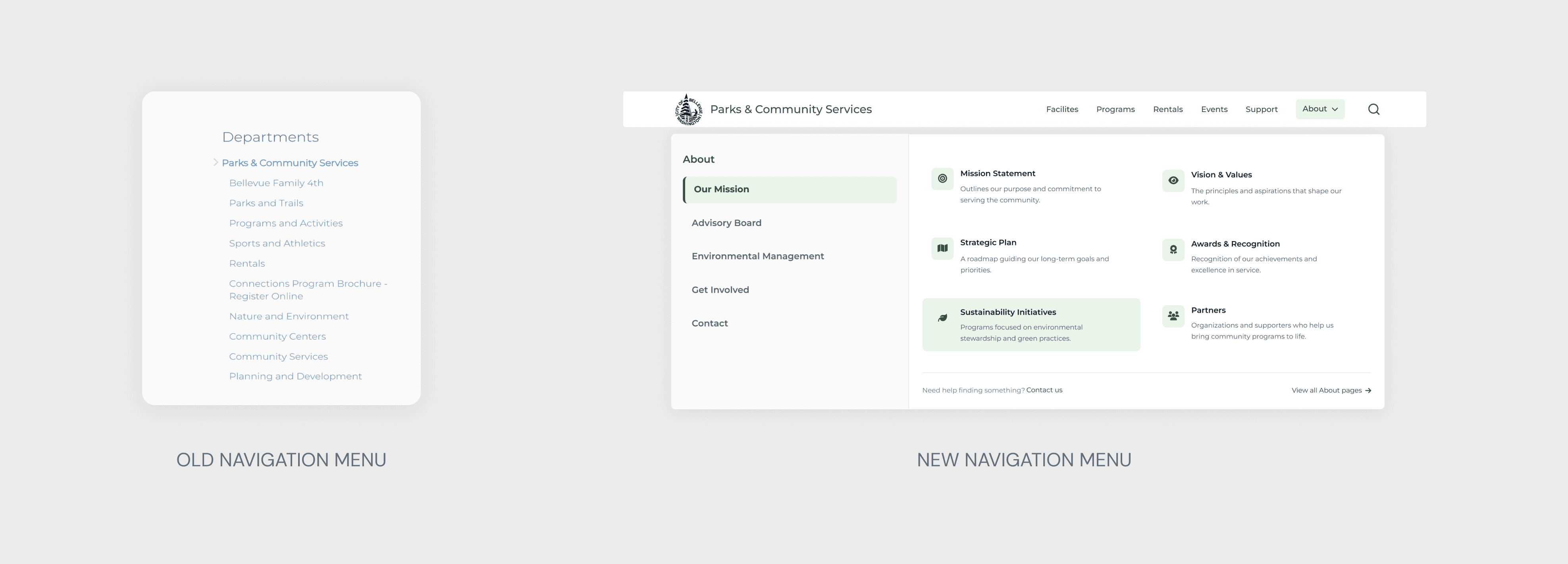
Task: Click the Vision & Values eye icon
Action: 1173,181
